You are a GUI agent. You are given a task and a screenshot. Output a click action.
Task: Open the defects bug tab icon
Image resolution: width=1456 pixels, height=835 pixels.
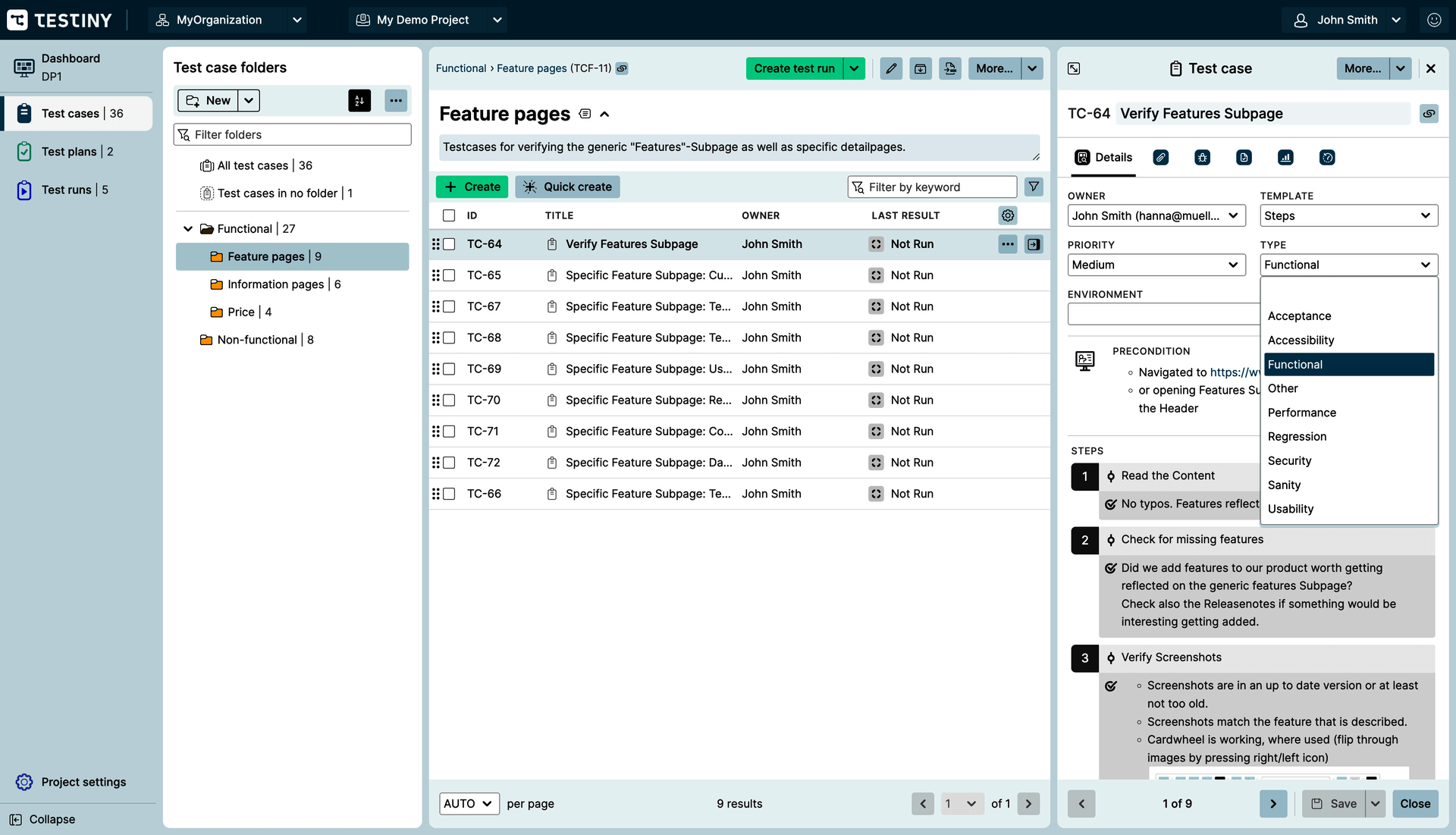pyautogui.click(x=1202, y=158)
